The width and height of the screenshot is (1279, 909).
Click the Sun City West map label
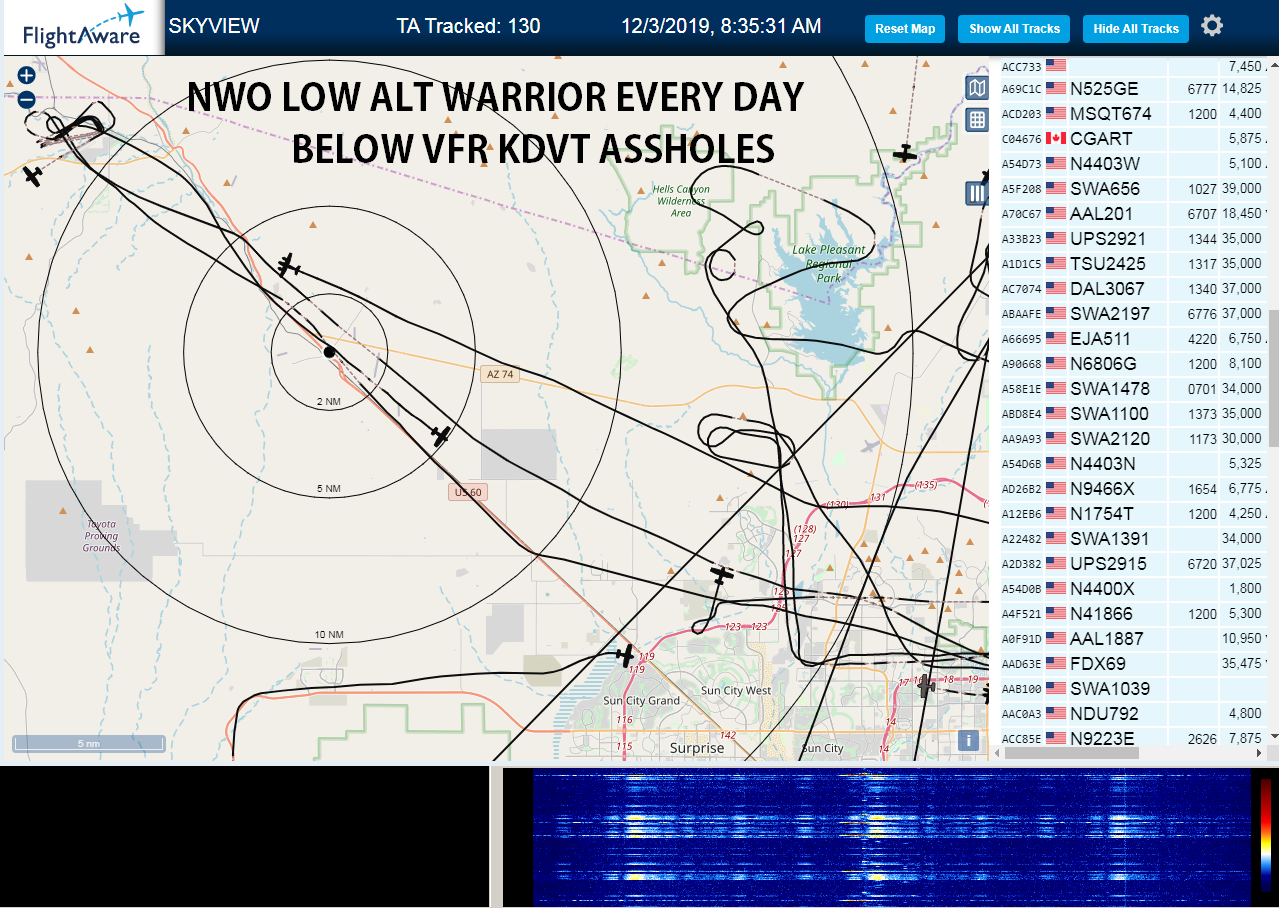[736, 691]
